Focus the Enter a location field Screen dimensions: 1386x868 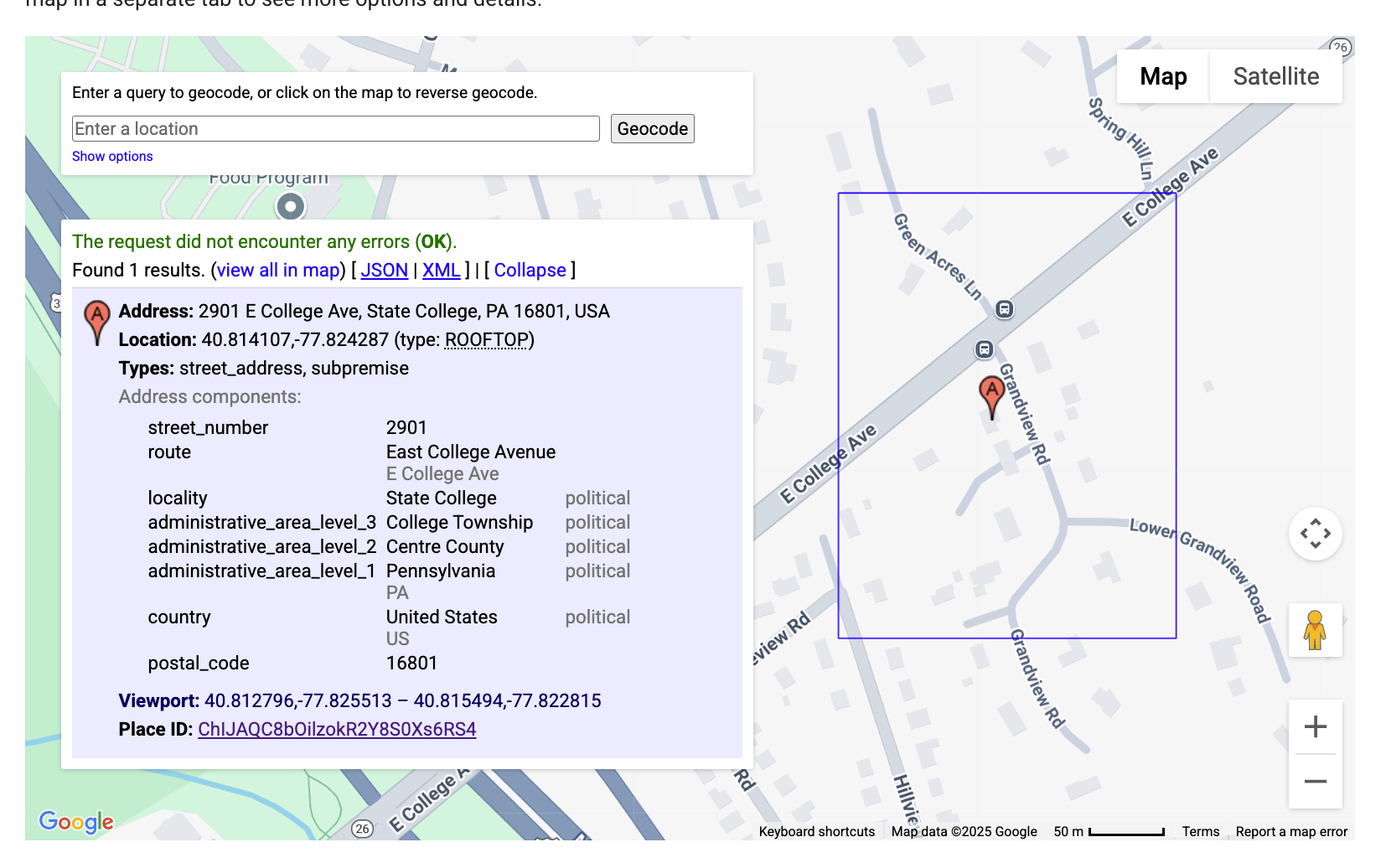335,129
